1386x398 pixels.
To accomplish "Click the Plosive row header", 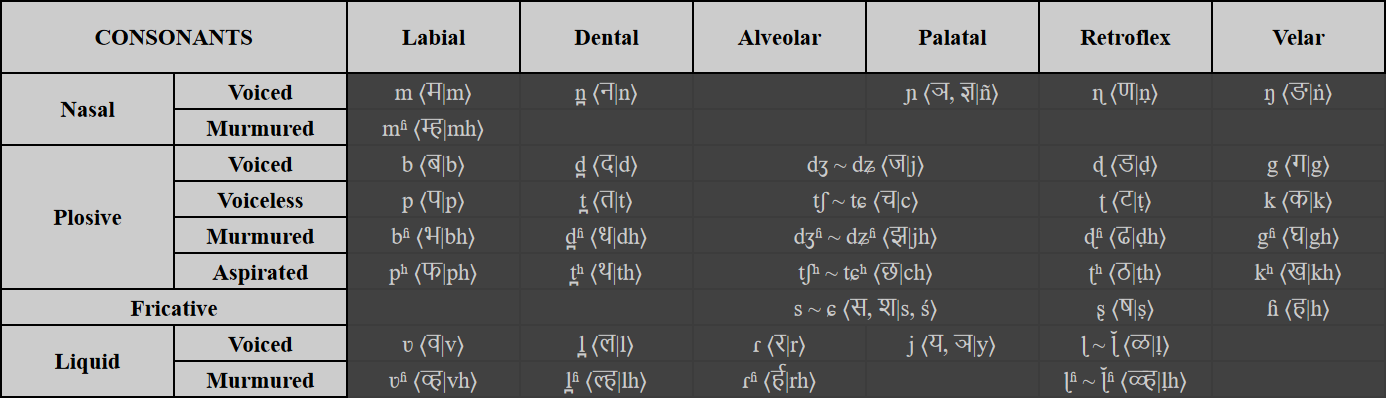I will 88,218.
